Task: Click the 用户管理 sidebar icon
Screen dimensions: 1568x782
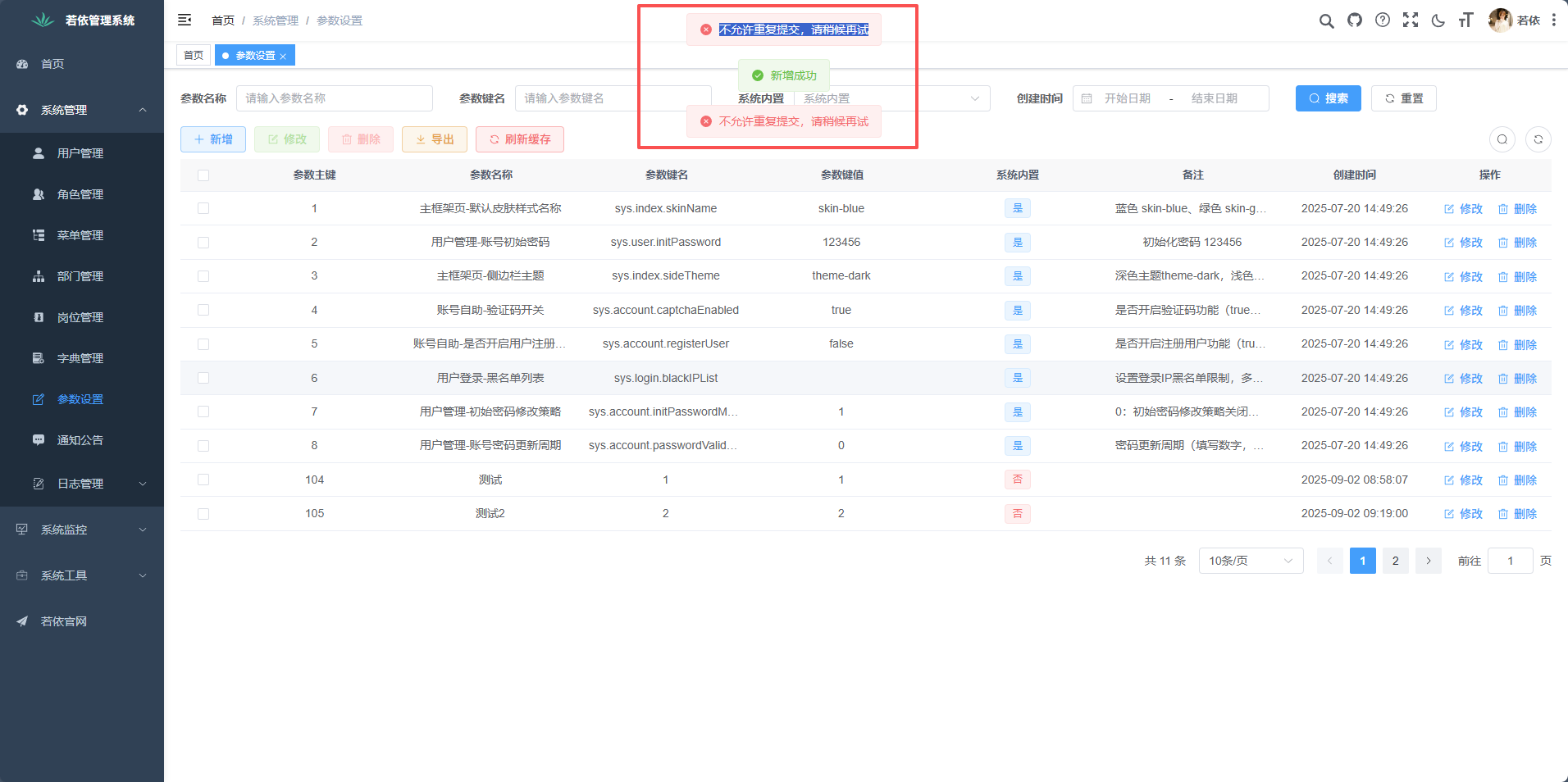Action: click(39, 153)
